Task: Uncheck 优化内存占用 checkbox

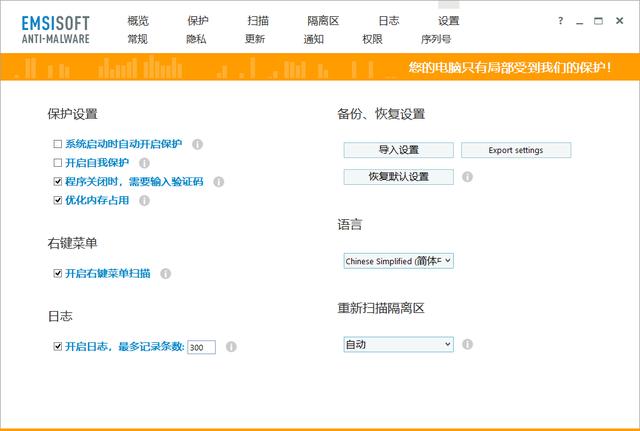Action: pos(58,200)
